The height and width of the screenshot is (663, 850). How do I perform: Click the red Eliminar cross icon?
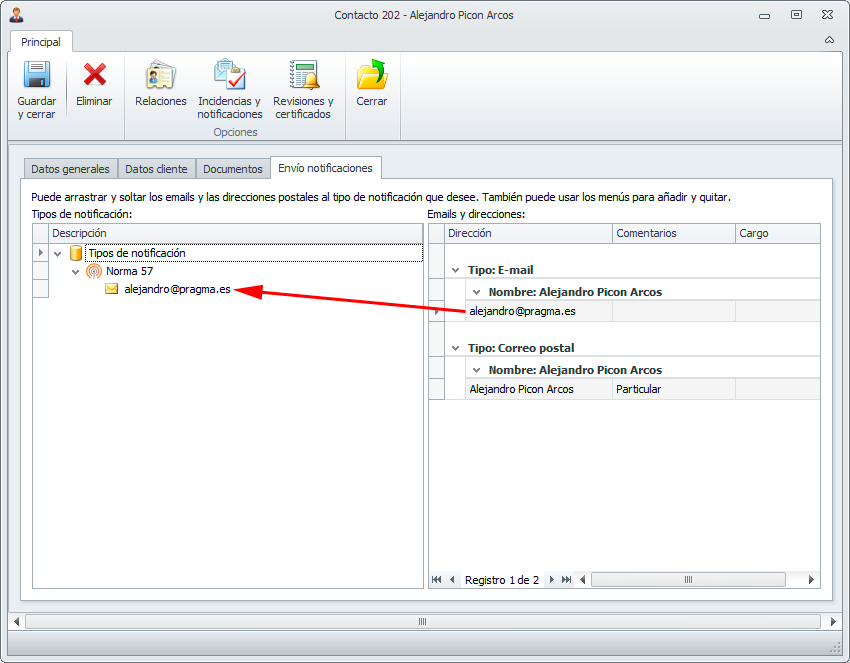point(94,74)
